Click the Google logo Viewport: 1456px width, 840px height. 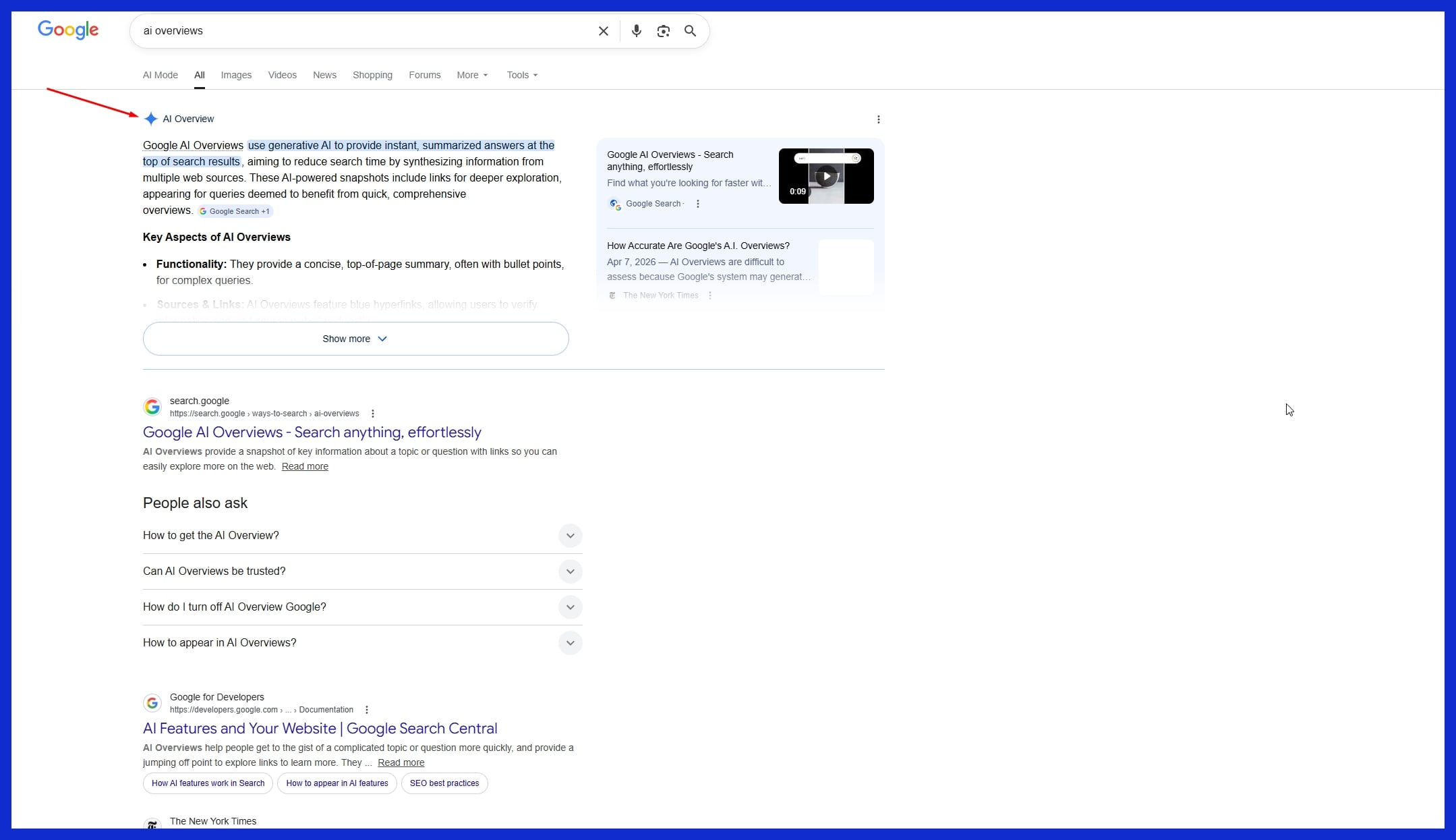tap(68, 30)
